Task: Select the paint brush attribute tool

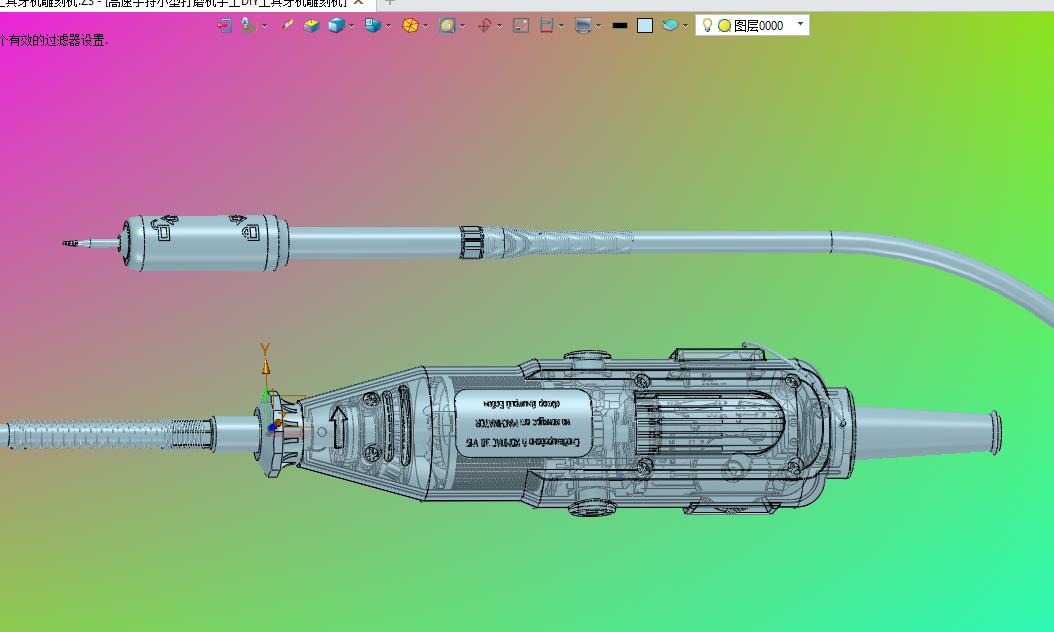Action: tap(288, 26)
